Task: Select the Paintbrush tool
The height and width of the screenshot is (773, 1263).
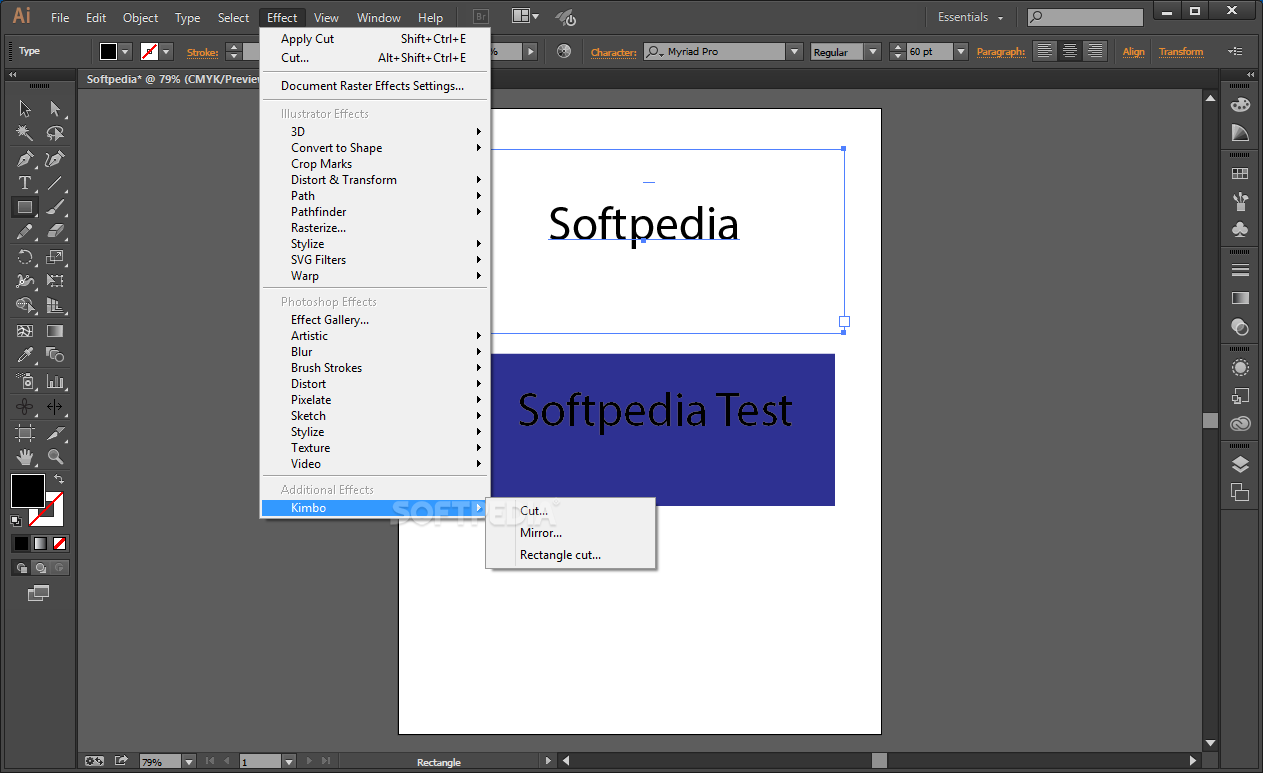Action: (x=55, y=207)
